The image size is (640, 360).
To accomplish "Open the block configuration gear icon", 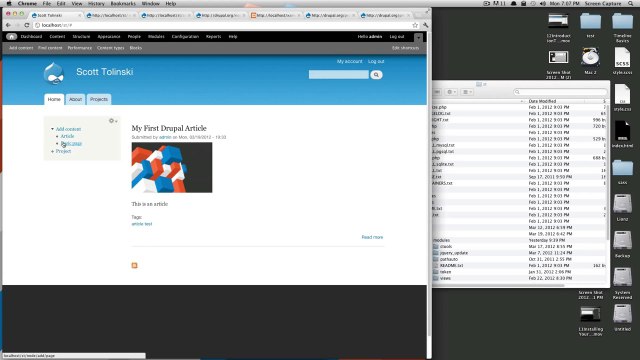I will point(113,121).
